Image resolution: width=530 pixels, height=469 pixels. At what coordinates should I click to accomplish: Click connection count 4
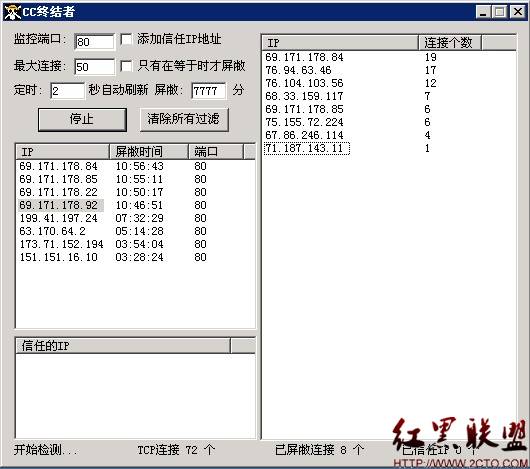pos(428,135)
